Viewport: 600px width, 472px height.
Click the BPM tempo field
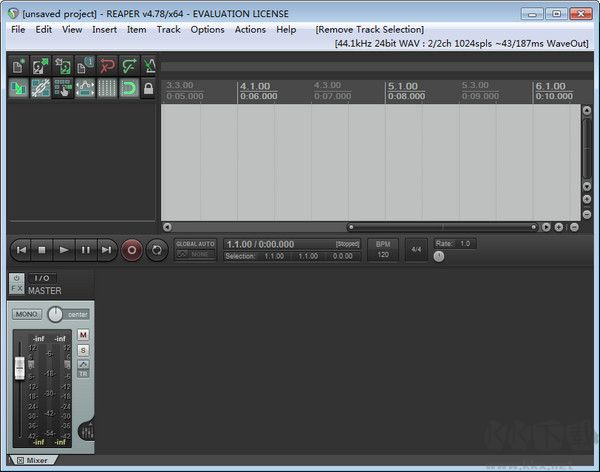coord(382,249)
